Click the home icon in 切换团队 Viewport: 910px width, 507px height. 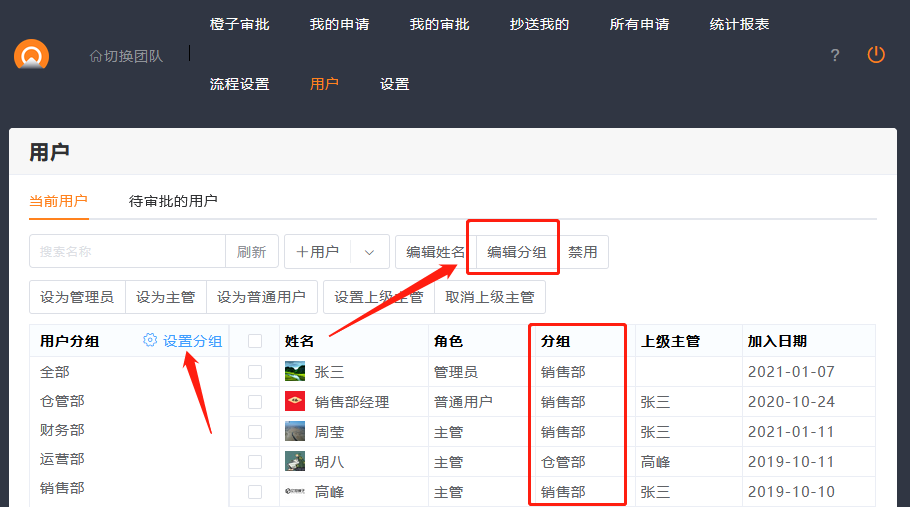(96, 56)
